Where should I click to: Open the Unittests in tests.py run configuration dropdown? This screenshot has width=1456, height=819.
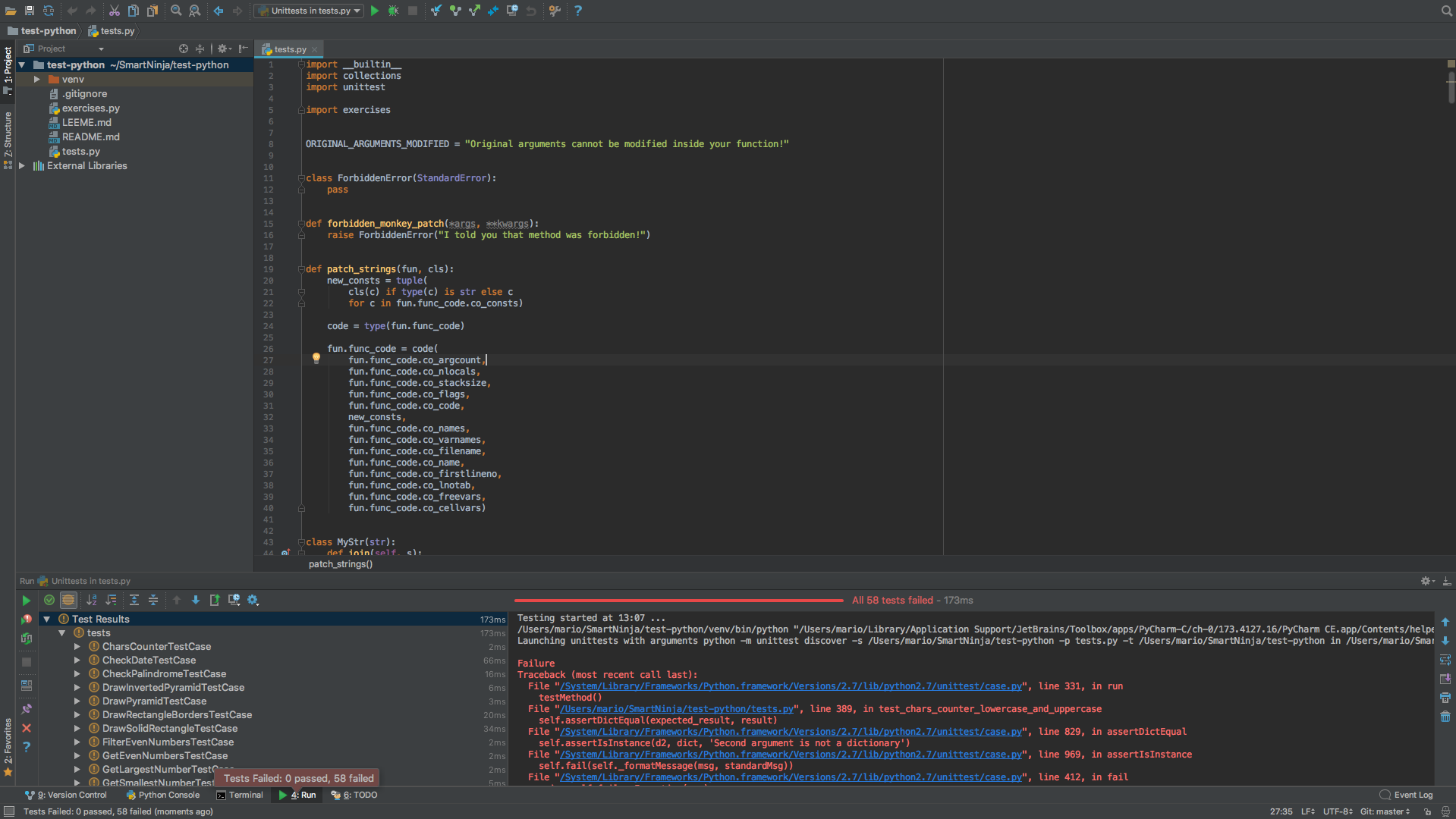[309, 11]
